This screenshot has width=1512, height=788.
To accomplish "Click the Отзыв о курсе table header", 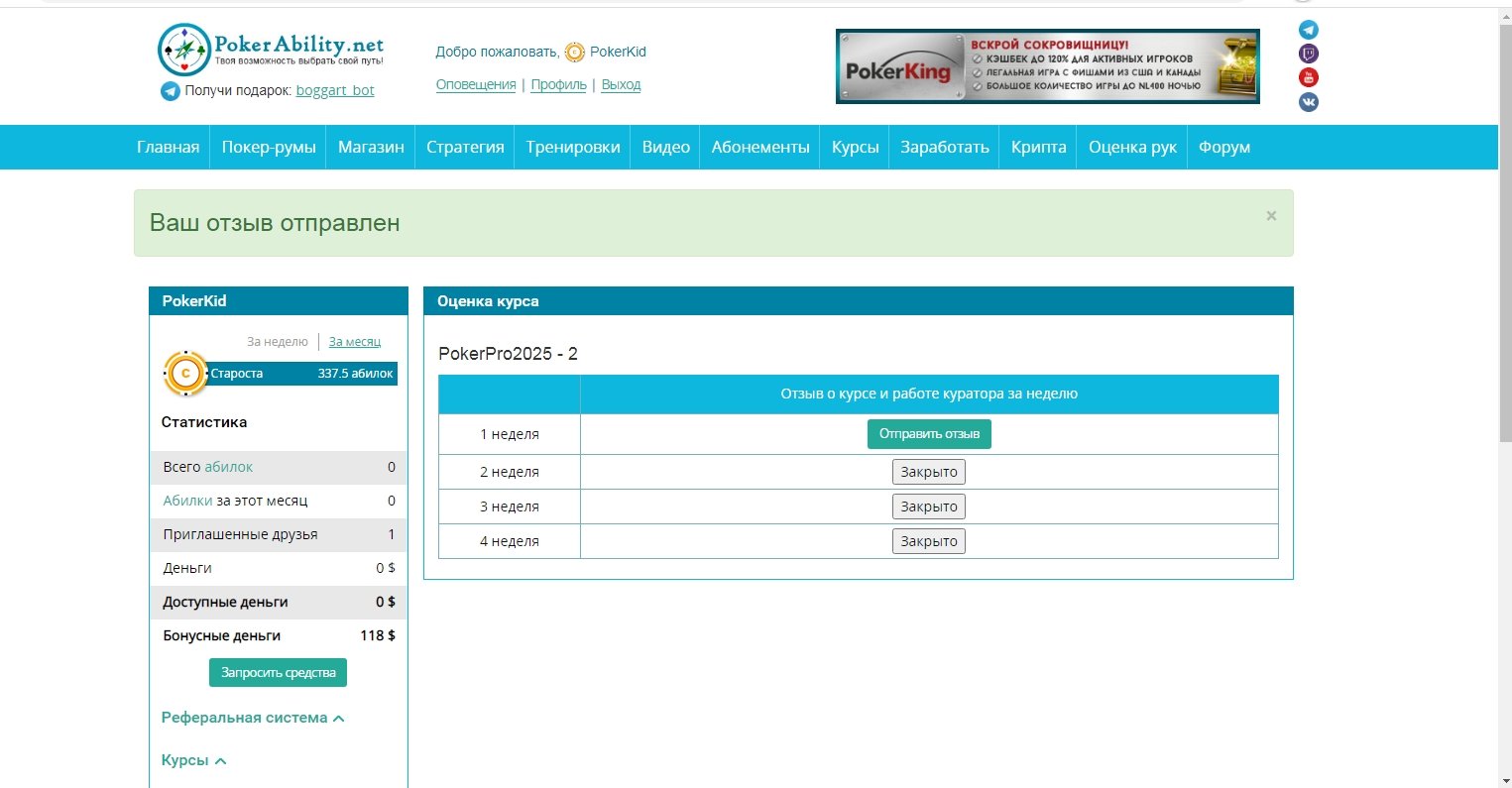I will pos(929,394).
